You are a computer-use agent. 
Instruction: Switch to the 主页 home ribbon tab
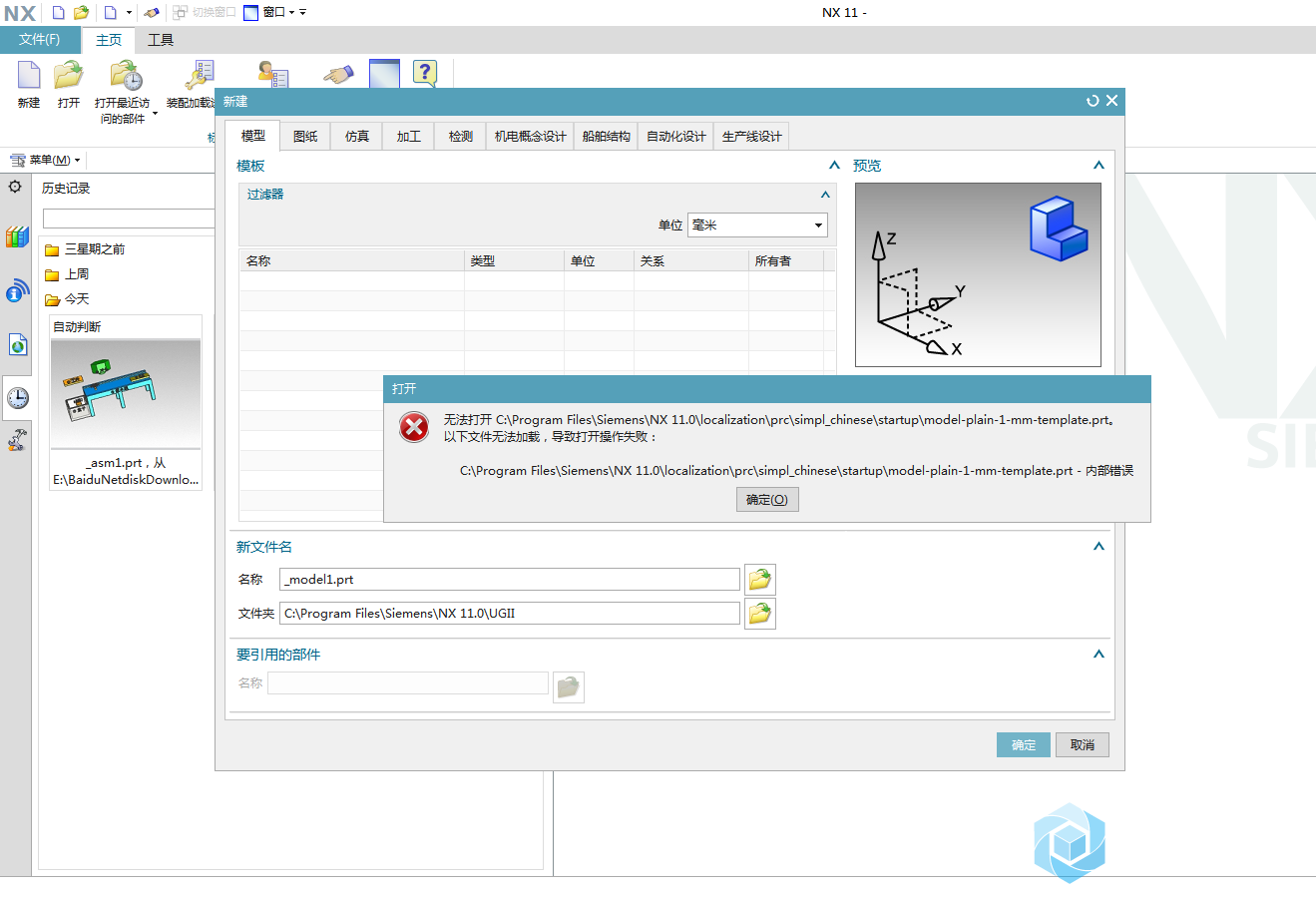109,40
